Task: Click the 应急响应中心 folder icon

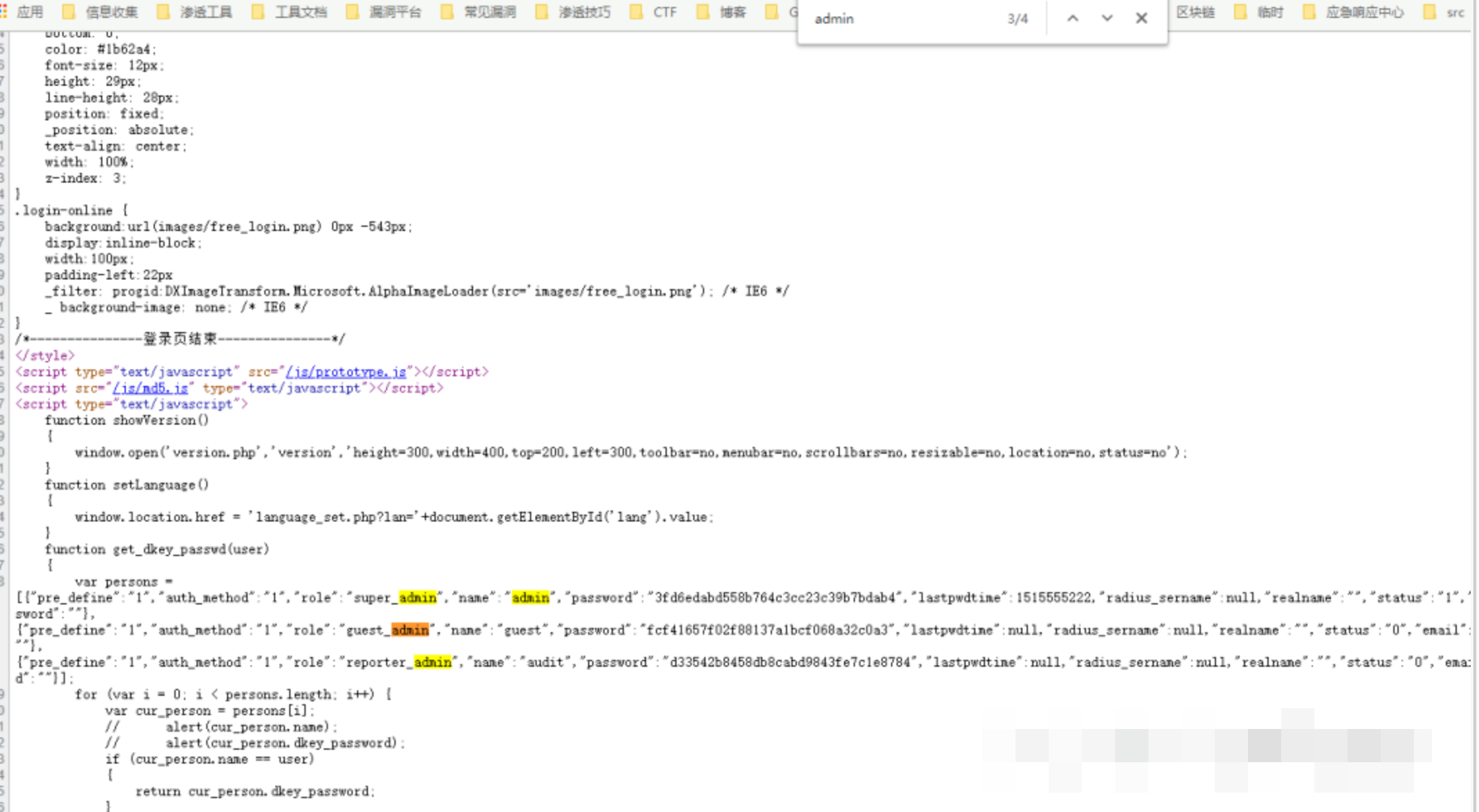Action: pos(1310,12)
